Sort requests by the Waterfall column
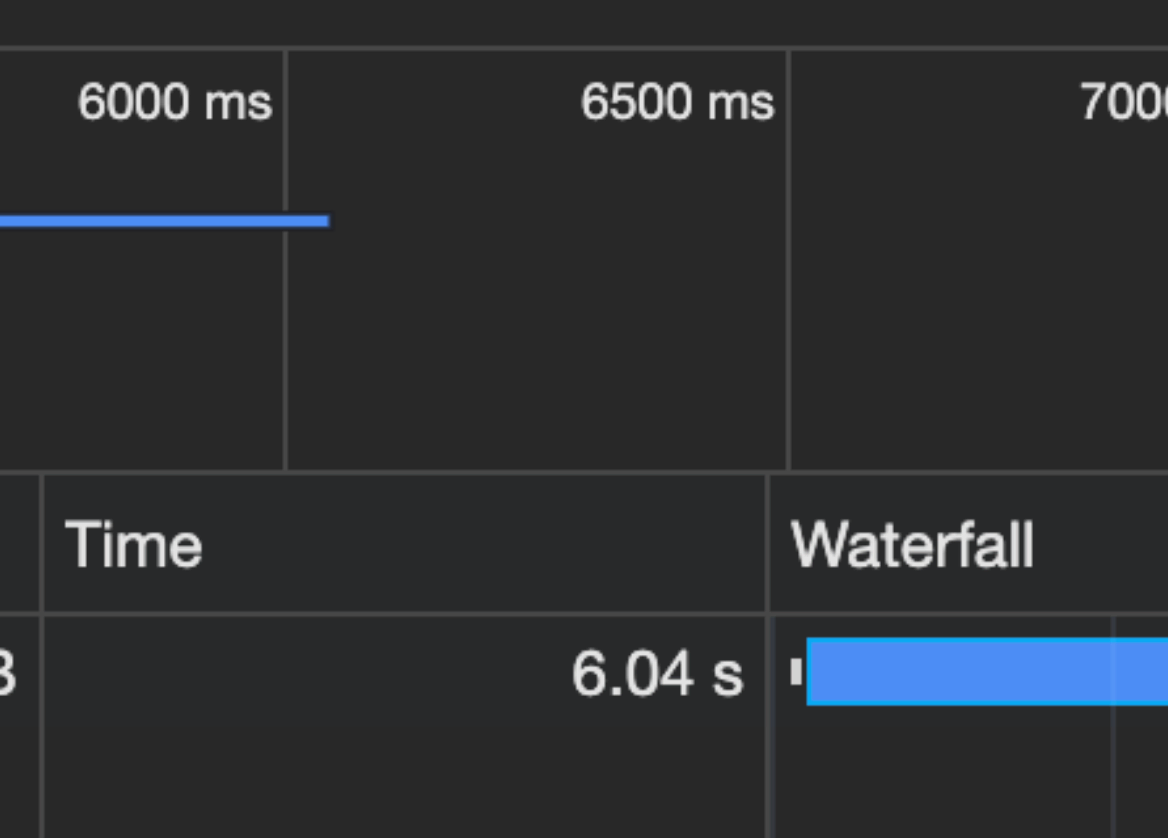Screen dimensions: 1168x838 [x=912, y=545]
